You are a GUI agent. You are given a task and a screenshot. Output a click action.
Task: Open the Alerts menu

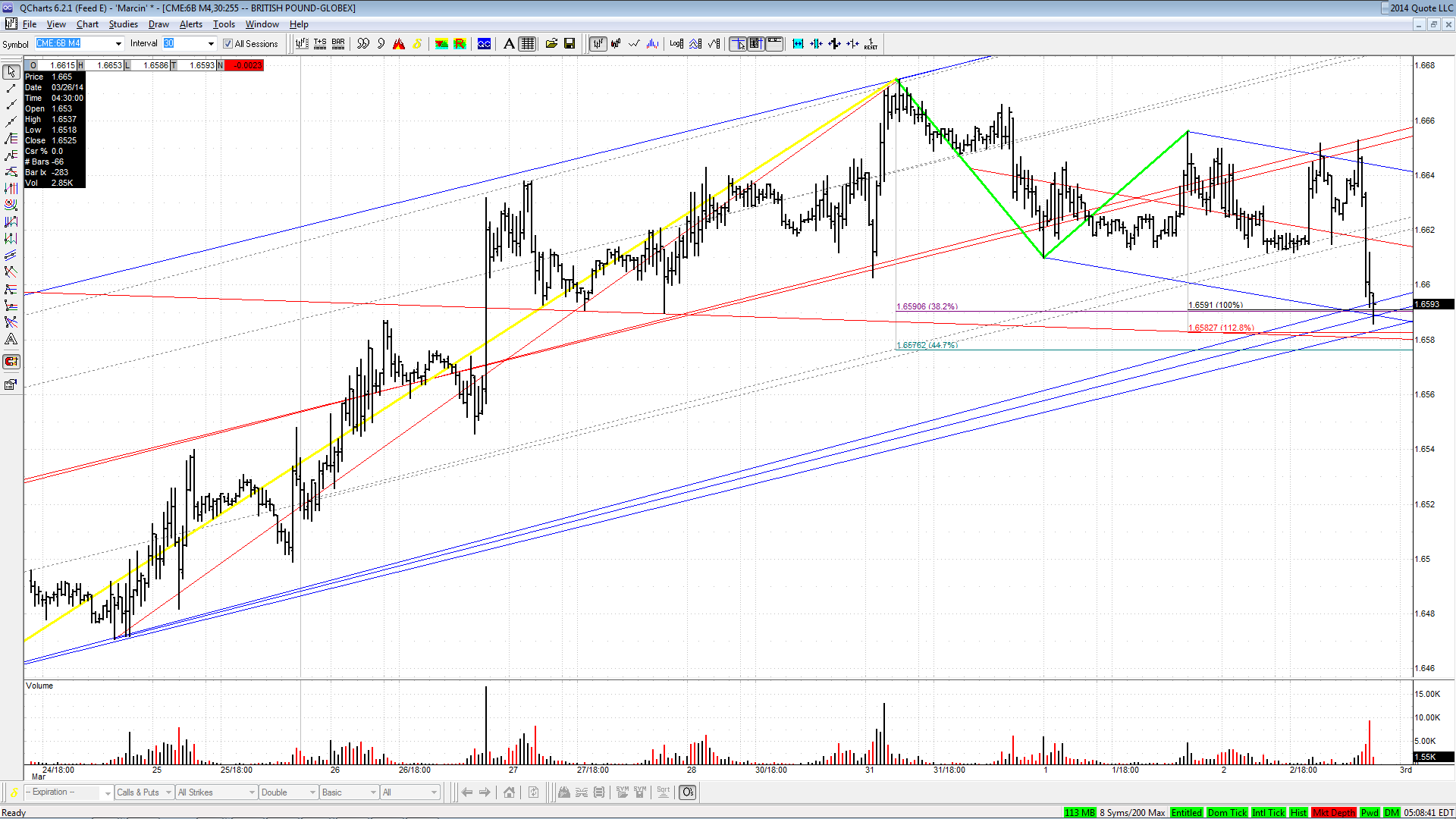tap(191, 24)
